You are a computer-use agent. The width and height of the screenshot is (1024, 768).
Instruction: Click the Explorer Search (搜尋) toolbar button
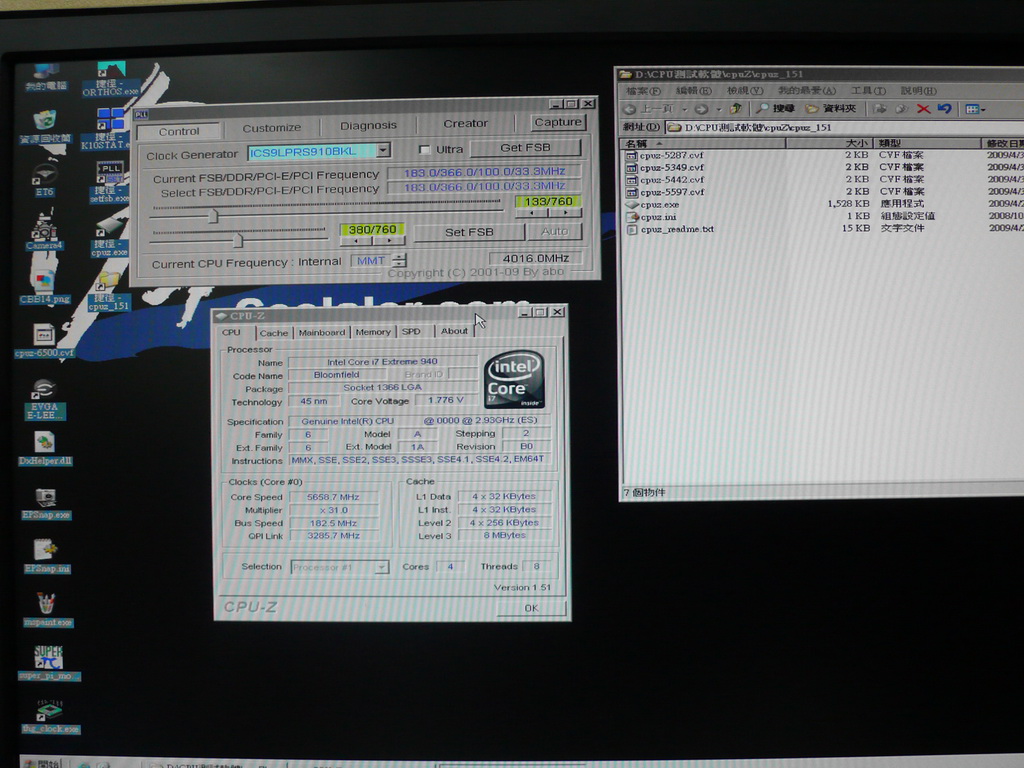coord(775,108)
